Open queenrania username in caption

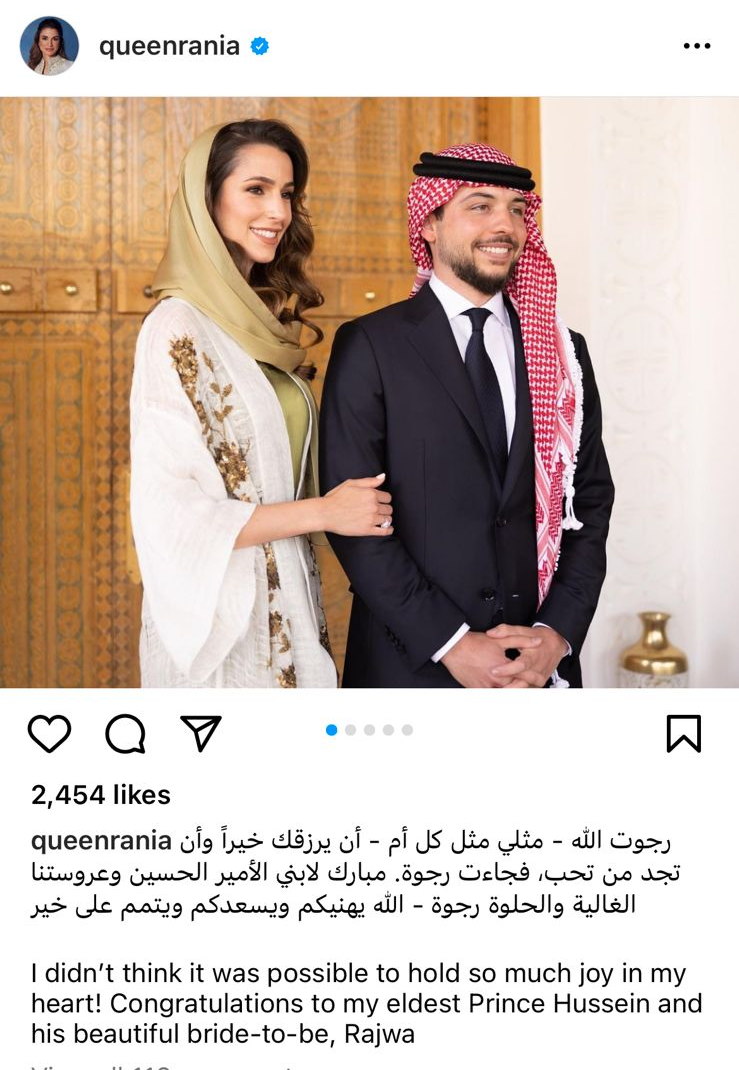click(101, 841)
